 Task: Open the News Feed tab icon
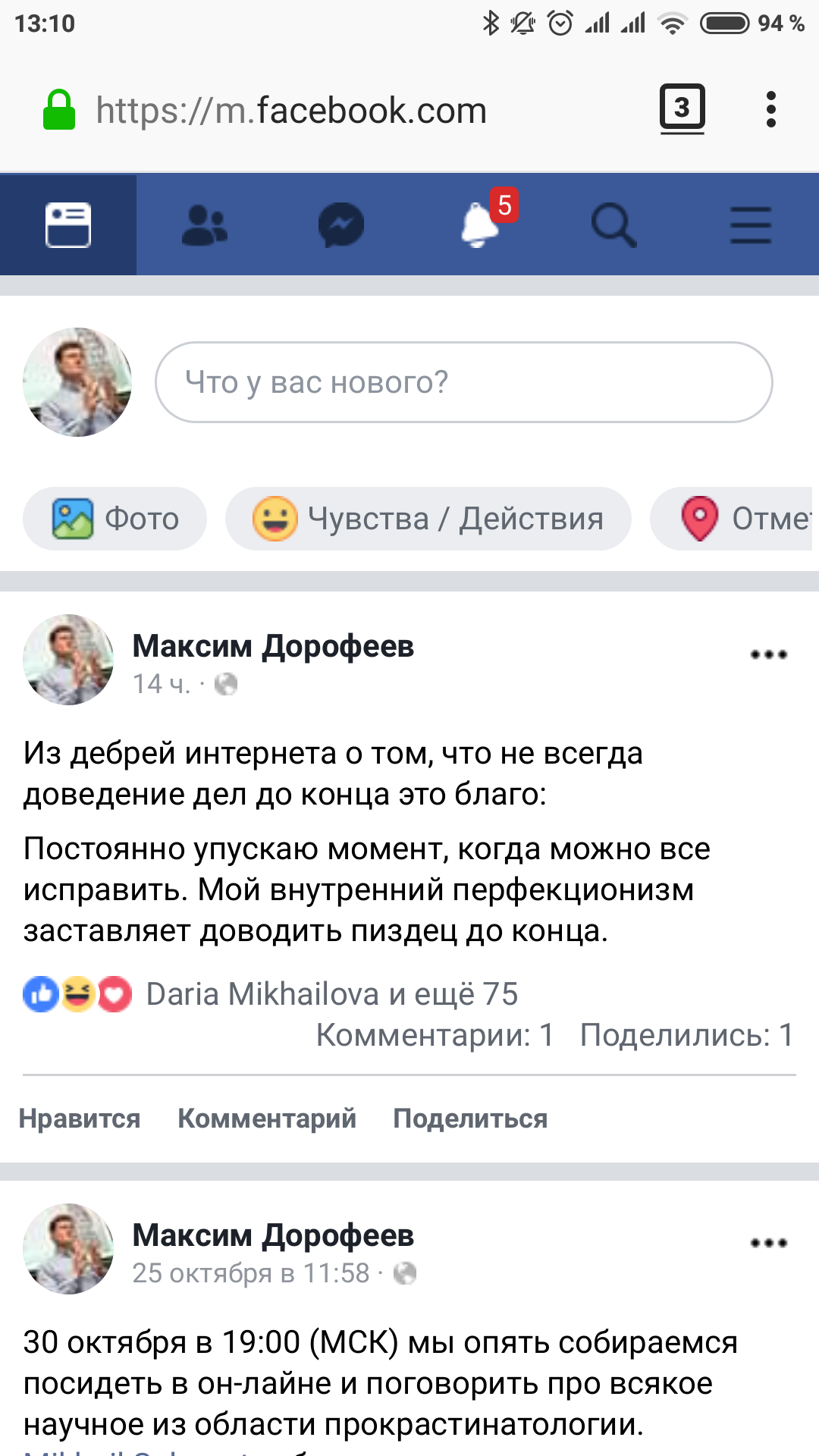pos(68,225)
